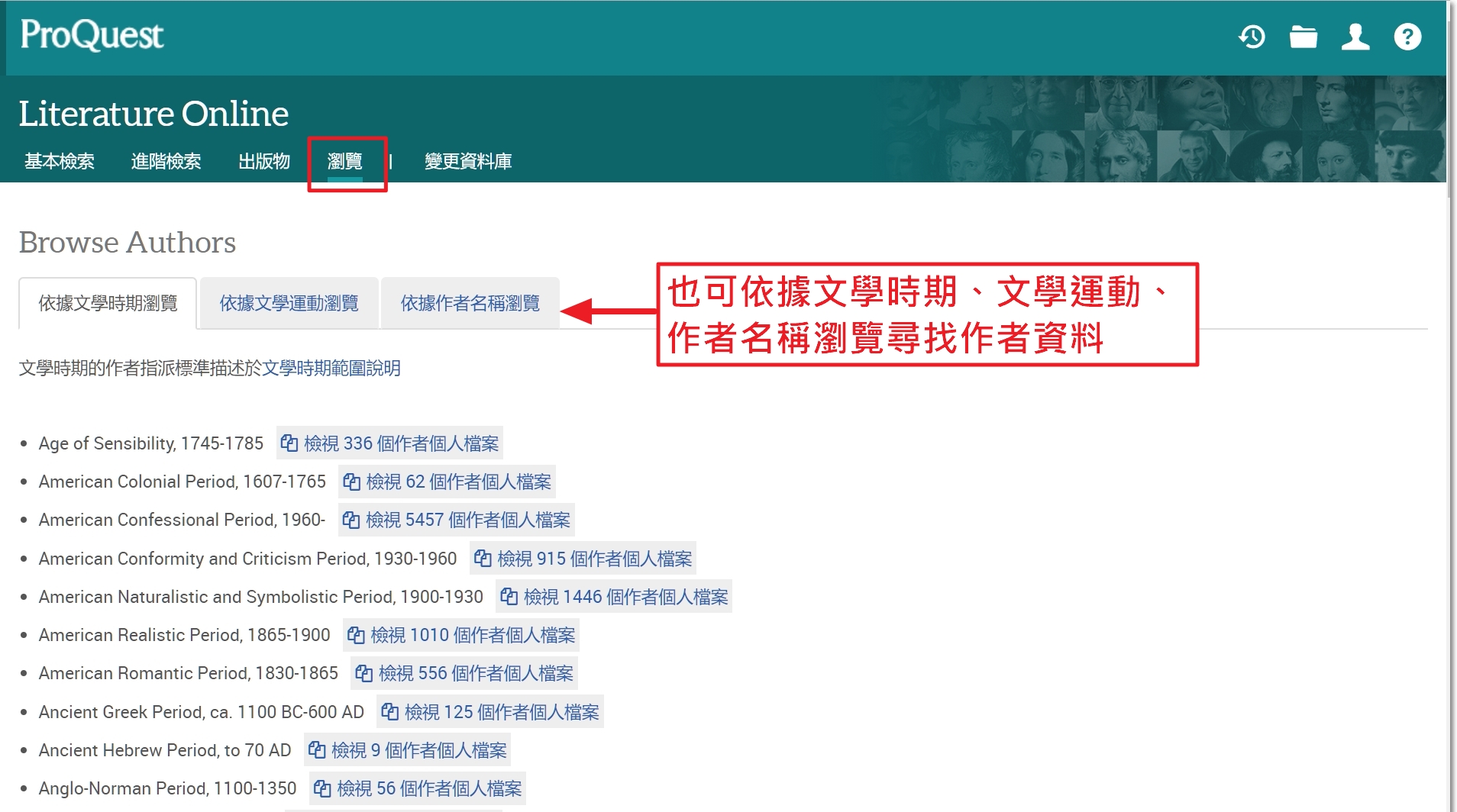View the 56 author profiles link
This screenshot has width=1457, height=812.
click(418, 788)
